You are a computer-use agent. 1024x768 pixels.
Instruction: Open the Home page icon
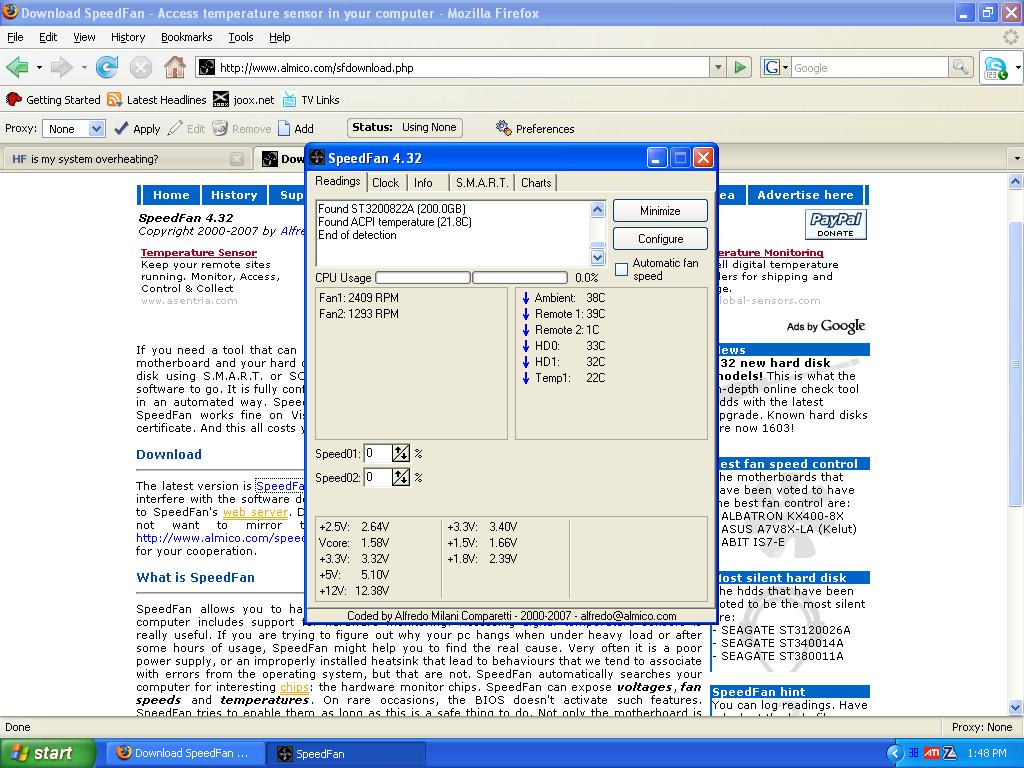(x=174, y=67)
